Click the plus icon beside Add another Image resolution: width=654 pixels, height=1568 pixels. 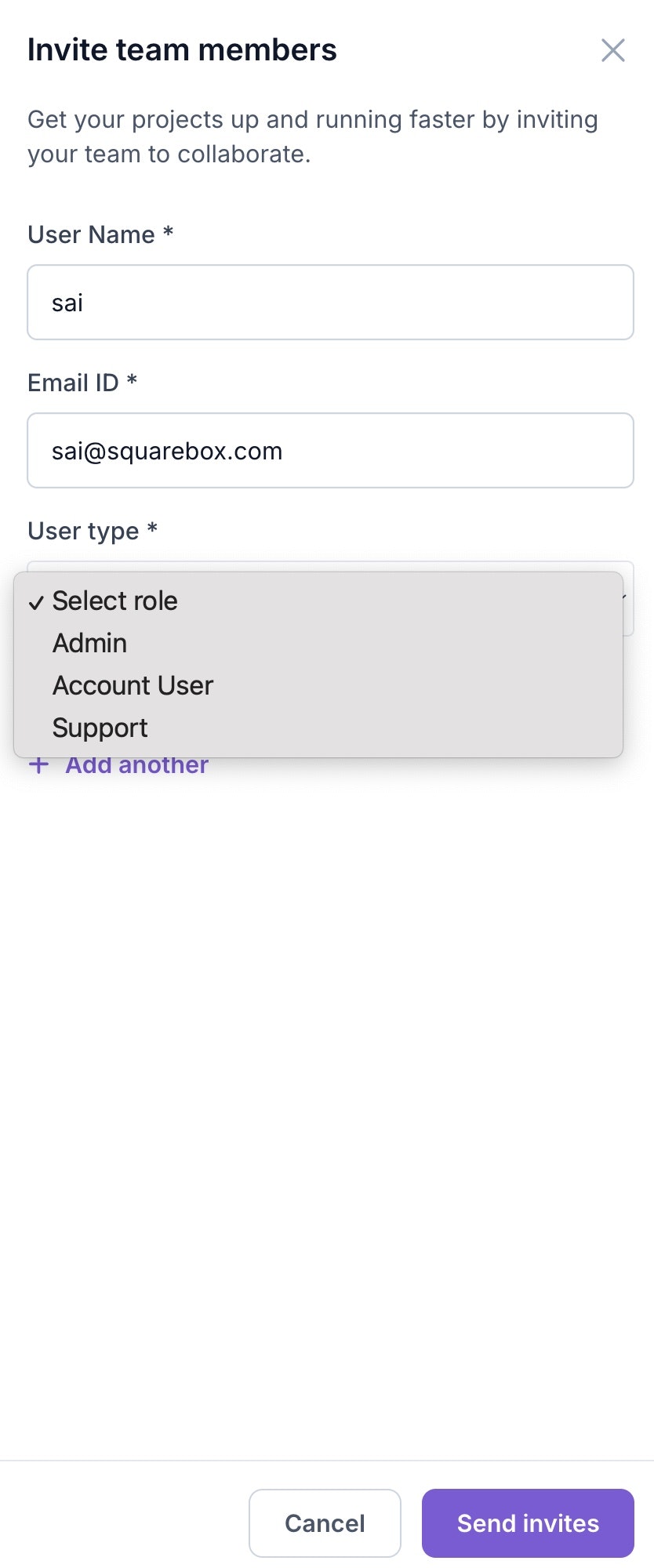tap(38, 765)
